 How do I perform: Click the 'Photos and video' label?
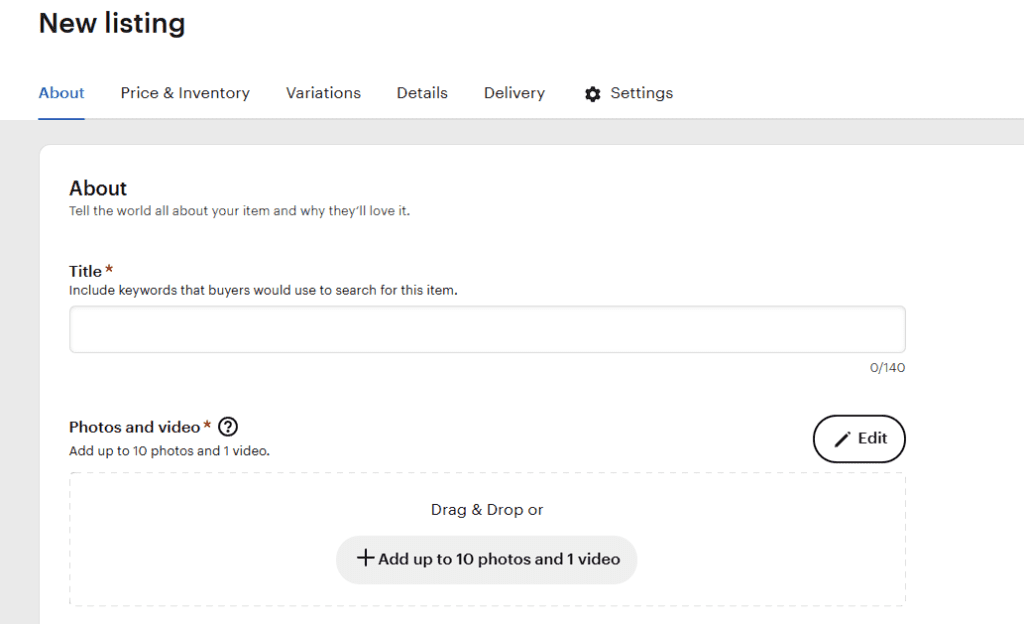135,427
